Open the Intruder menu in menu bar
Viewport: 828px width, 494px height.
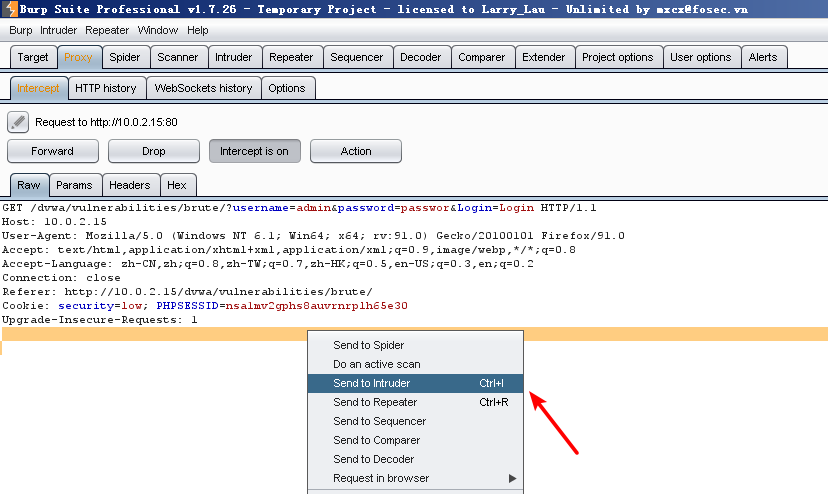click(x=59, y=30)
